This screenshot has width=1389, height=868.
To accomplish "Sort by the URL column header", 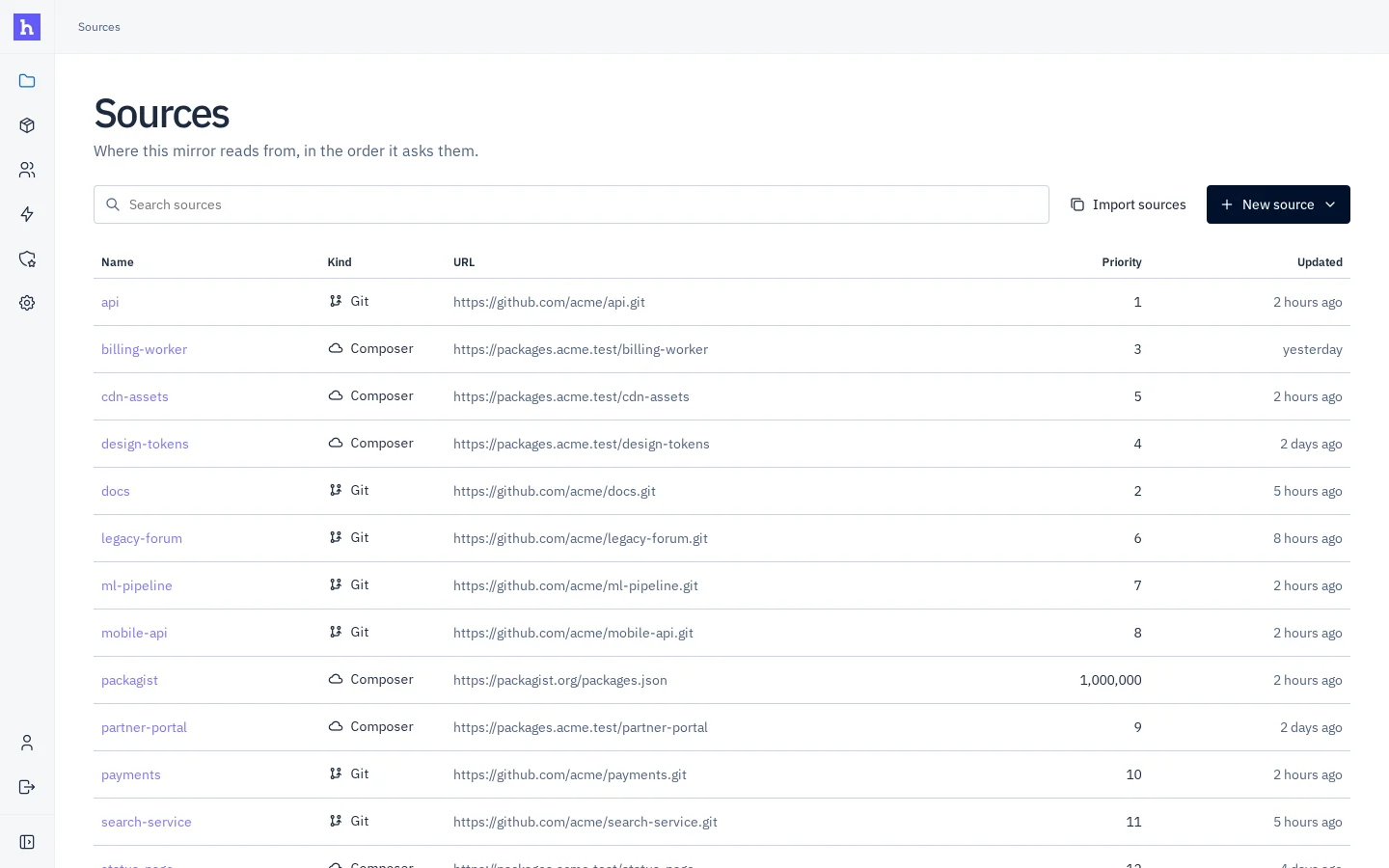I will (464, 262).
